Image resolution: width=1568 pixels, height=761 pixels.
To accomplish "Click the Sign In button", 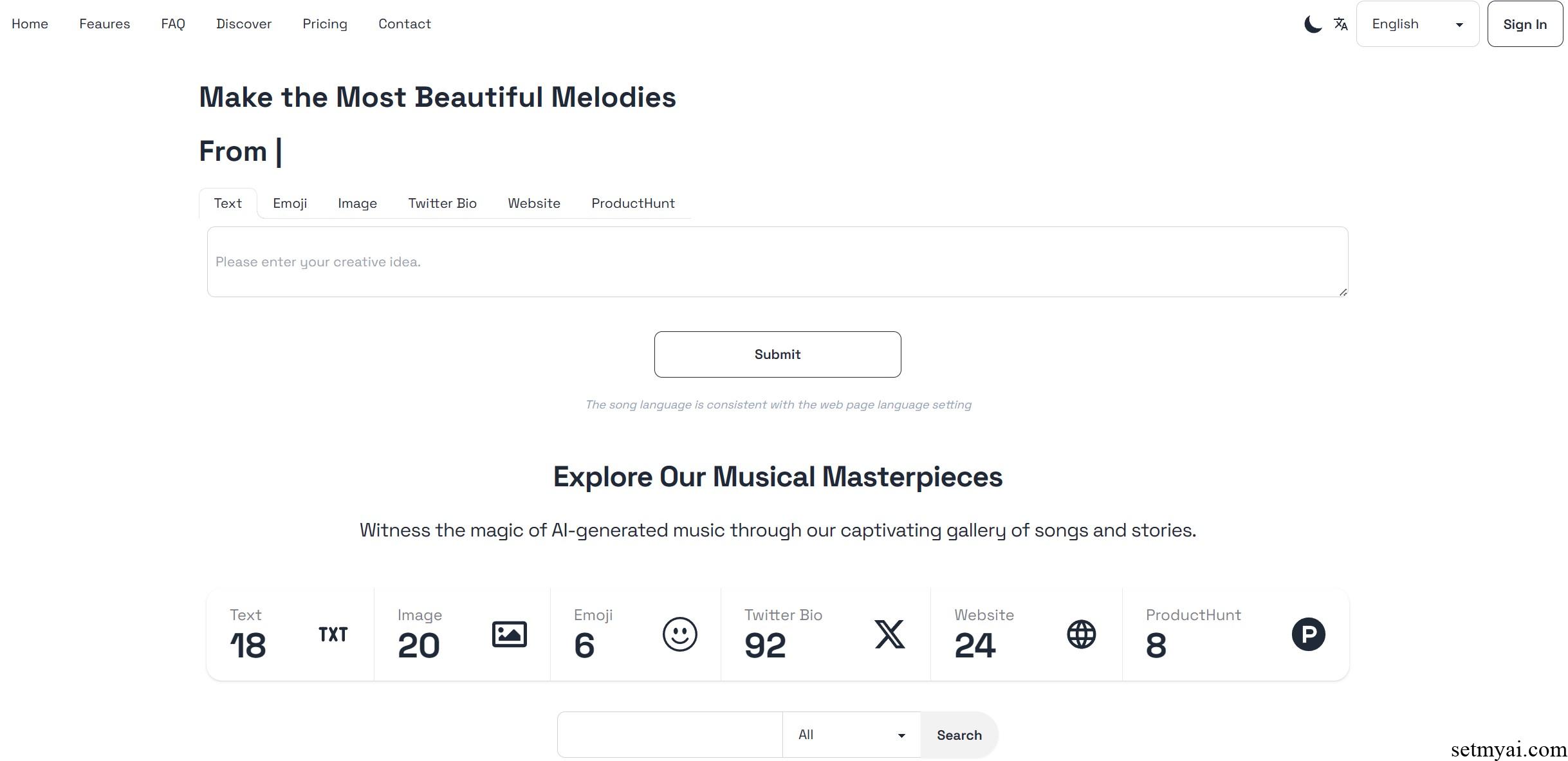I will coord(1524,24).
